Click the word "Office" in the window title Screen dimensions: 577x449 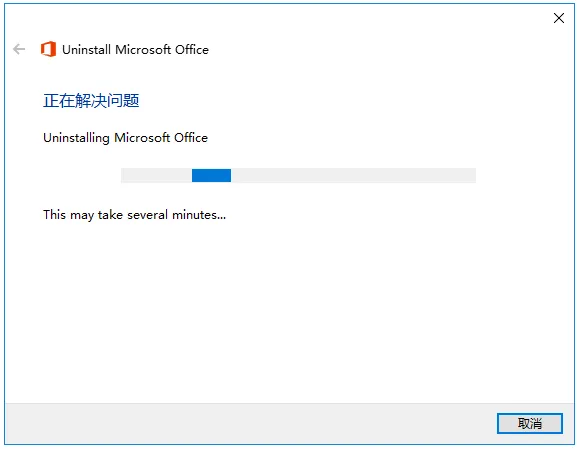192,50
